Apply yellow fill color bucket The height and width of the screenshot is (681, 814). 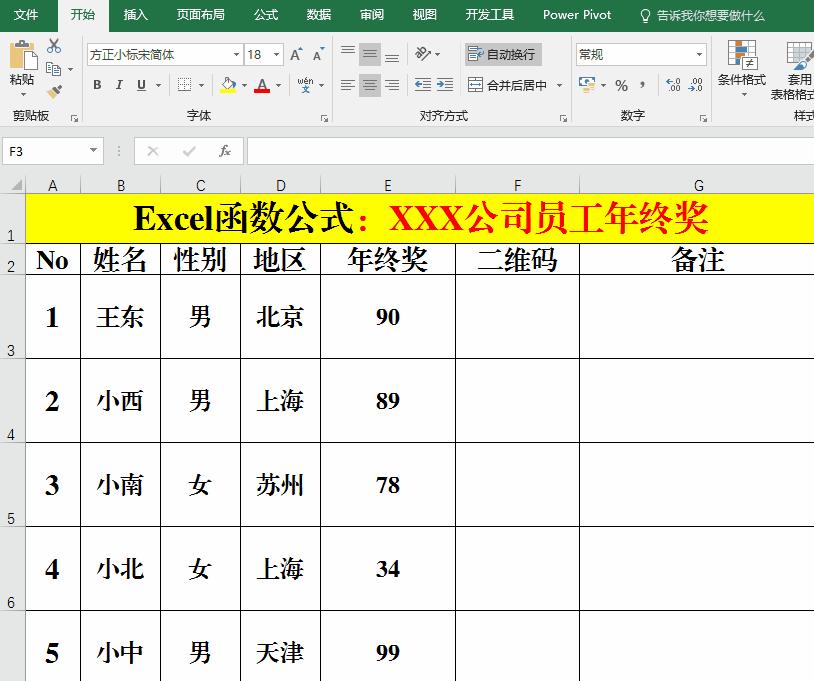(x=228, y=85)
